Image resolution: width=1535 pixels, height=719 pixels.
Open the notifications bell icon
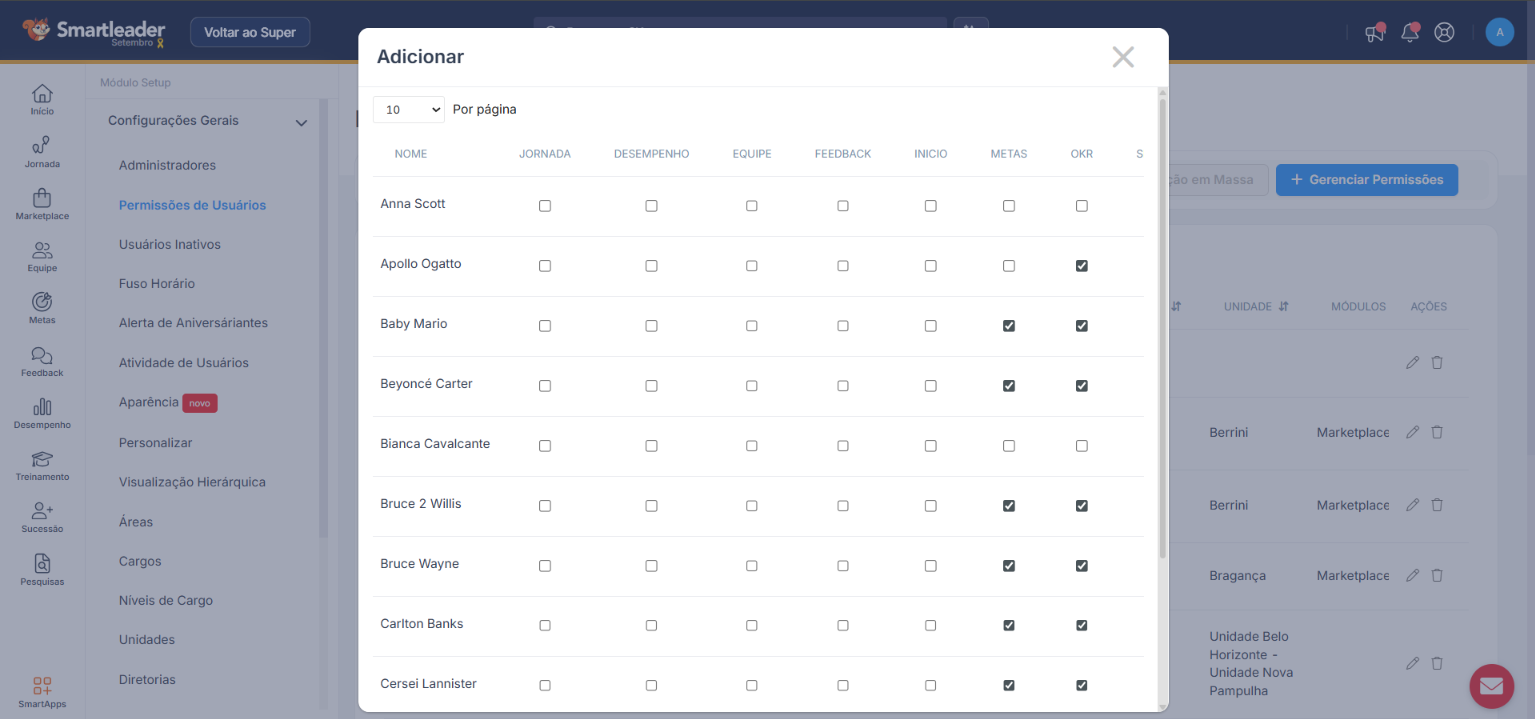click(x=1410, y=32)
